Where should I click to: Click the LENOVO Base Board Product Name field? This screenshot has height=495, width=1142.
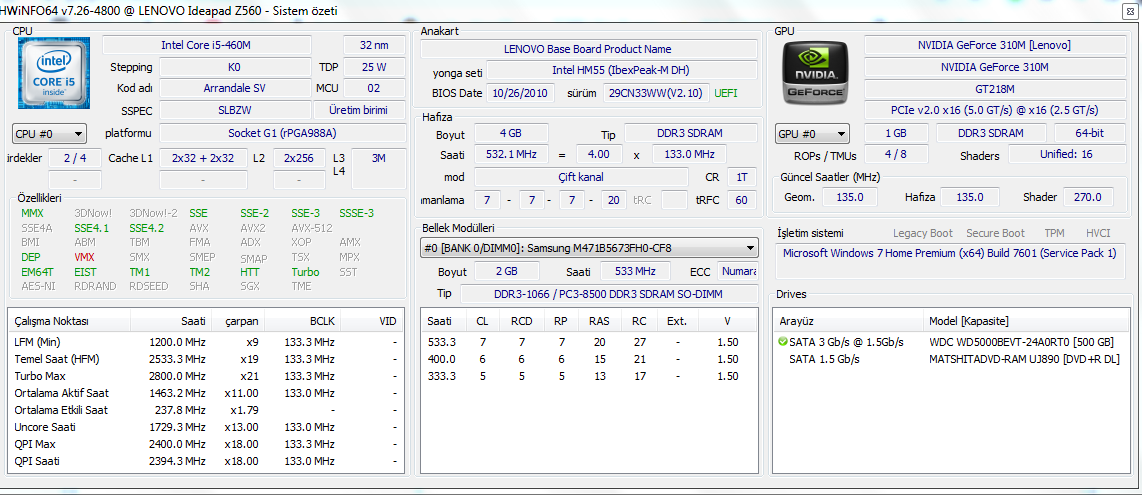(588, 50)
